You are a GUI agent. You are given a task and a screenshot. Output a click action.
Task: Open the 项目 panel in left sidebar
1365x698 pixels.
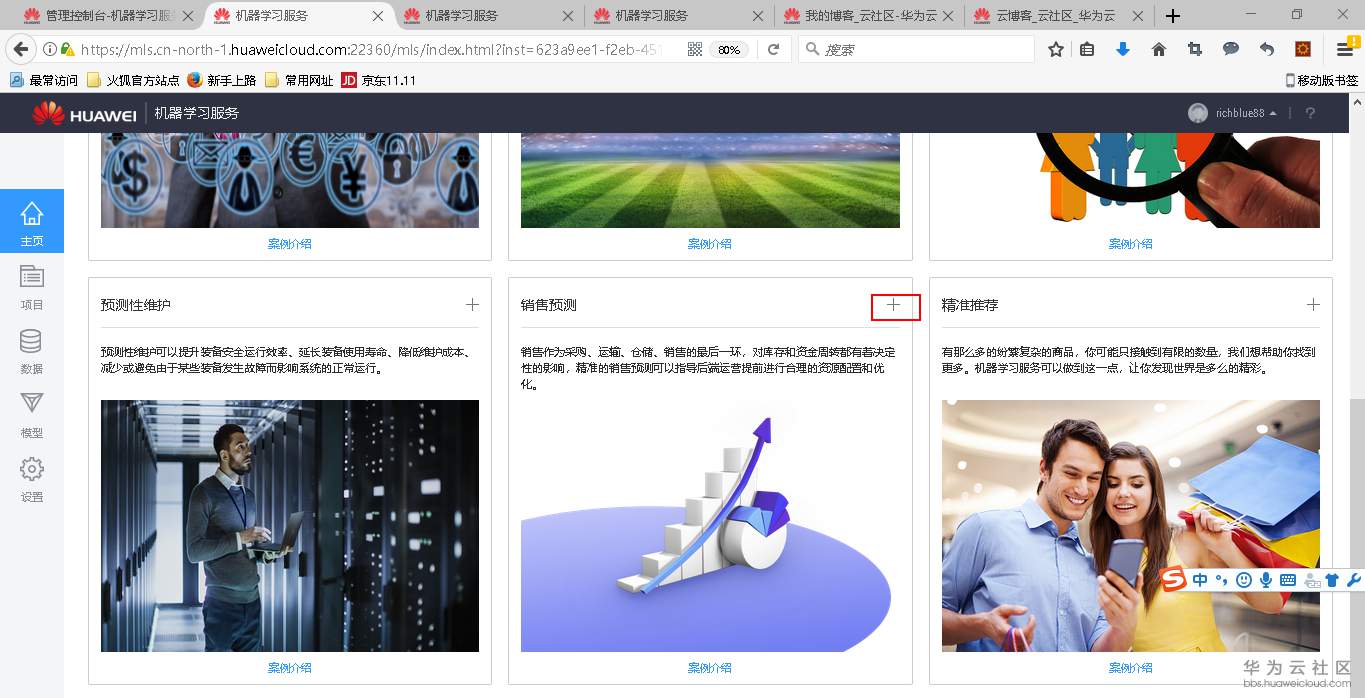point(31,285)
